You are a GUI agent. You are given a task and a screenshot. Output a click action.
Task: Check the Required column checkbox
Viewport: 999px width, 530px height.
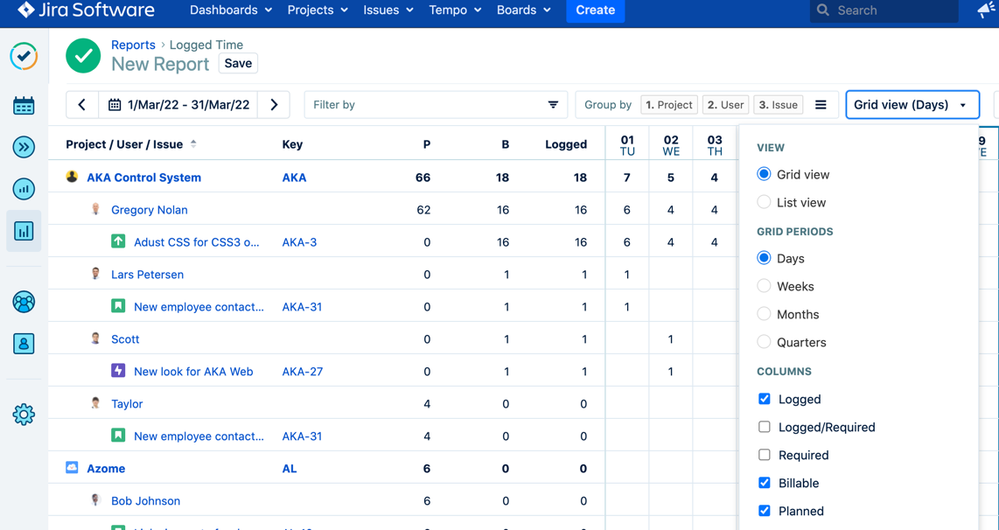[x=765, y=455]
